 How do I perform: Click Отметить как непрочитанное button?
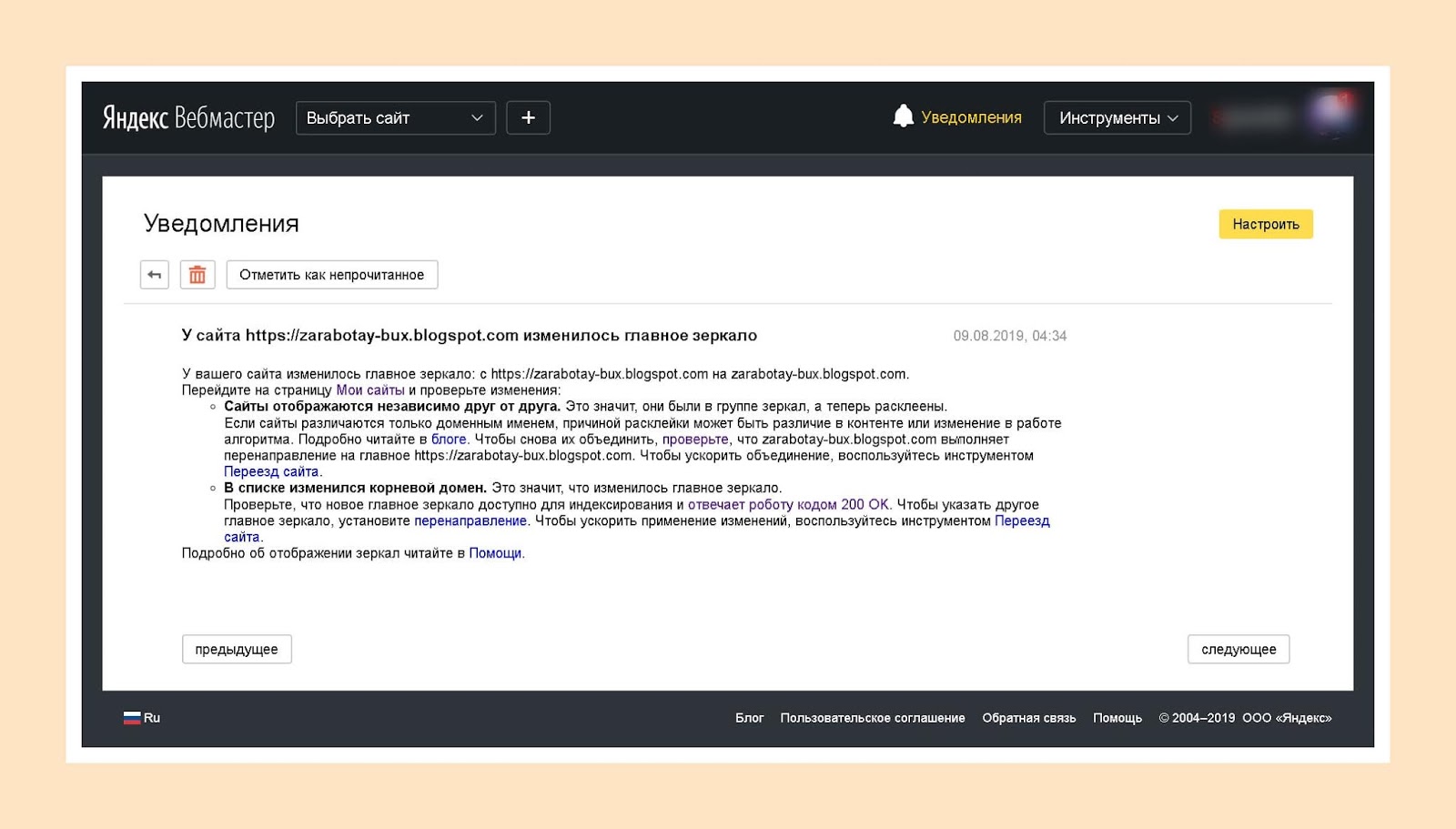pos(332,275)
